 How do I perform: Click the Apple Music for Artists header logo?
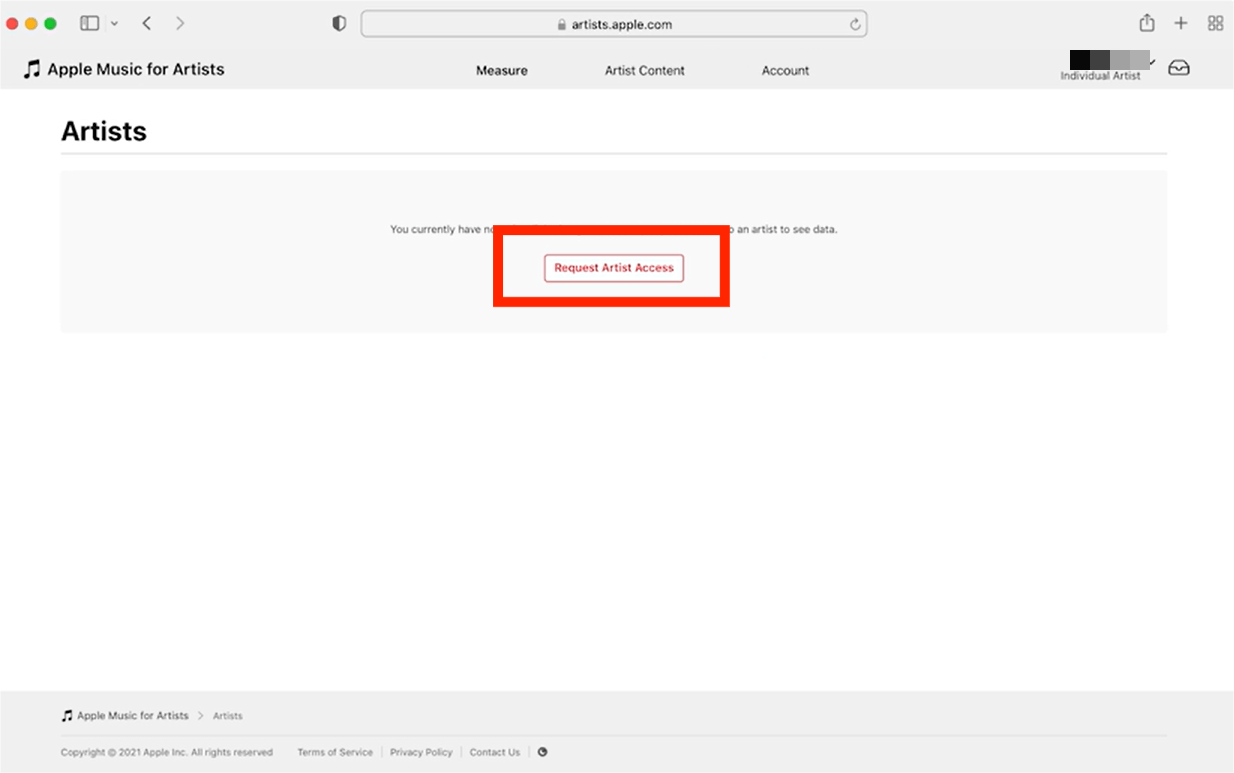(124, 69)
